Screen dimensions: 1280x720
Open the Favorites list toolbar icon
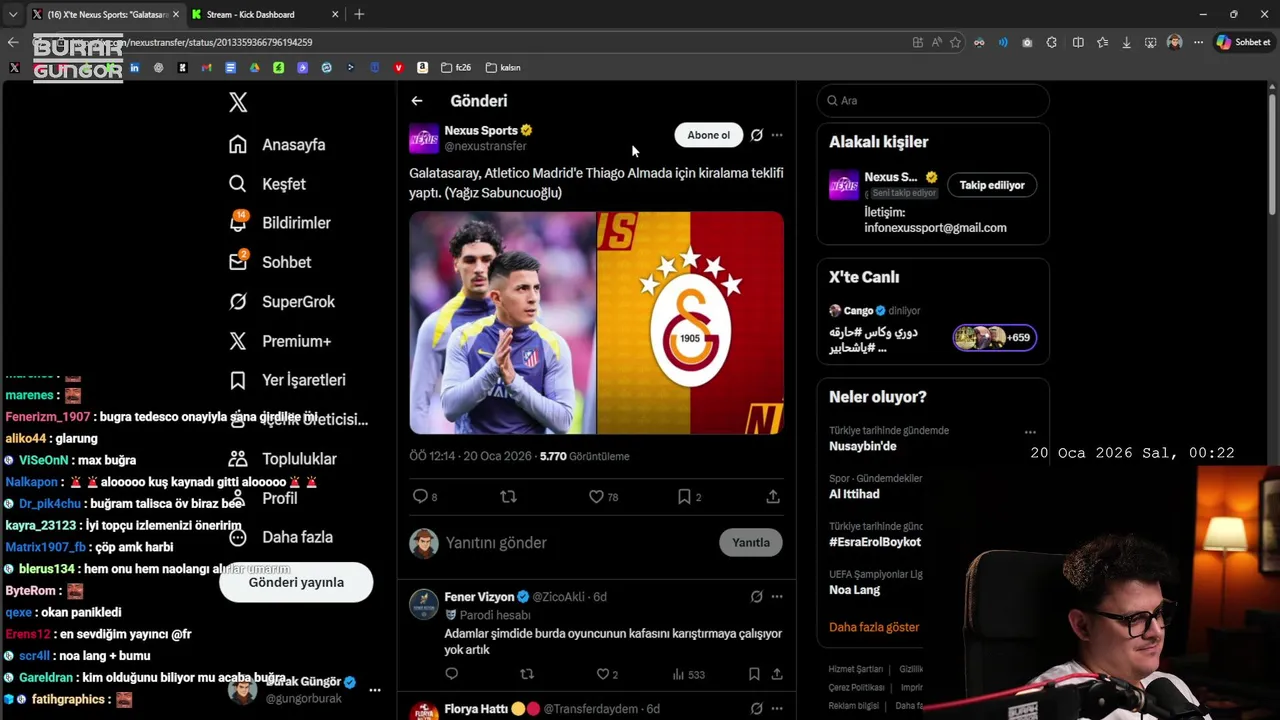click(1102, 42)
